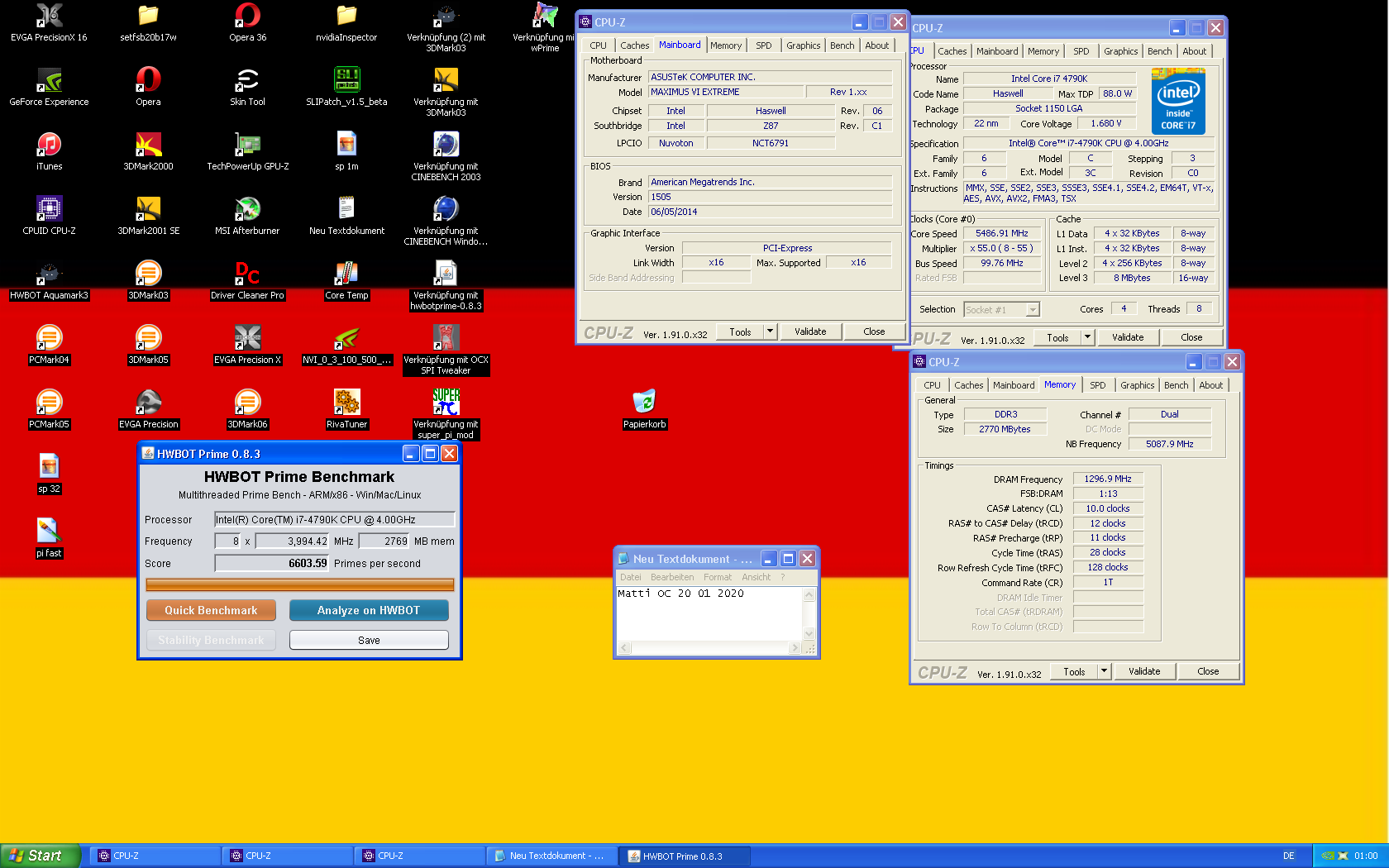This screenshot has width=1389, height=868.
Task: Open Tools dropdown arrow in Mainboard CPU-Z window
Action: (770, 331)
